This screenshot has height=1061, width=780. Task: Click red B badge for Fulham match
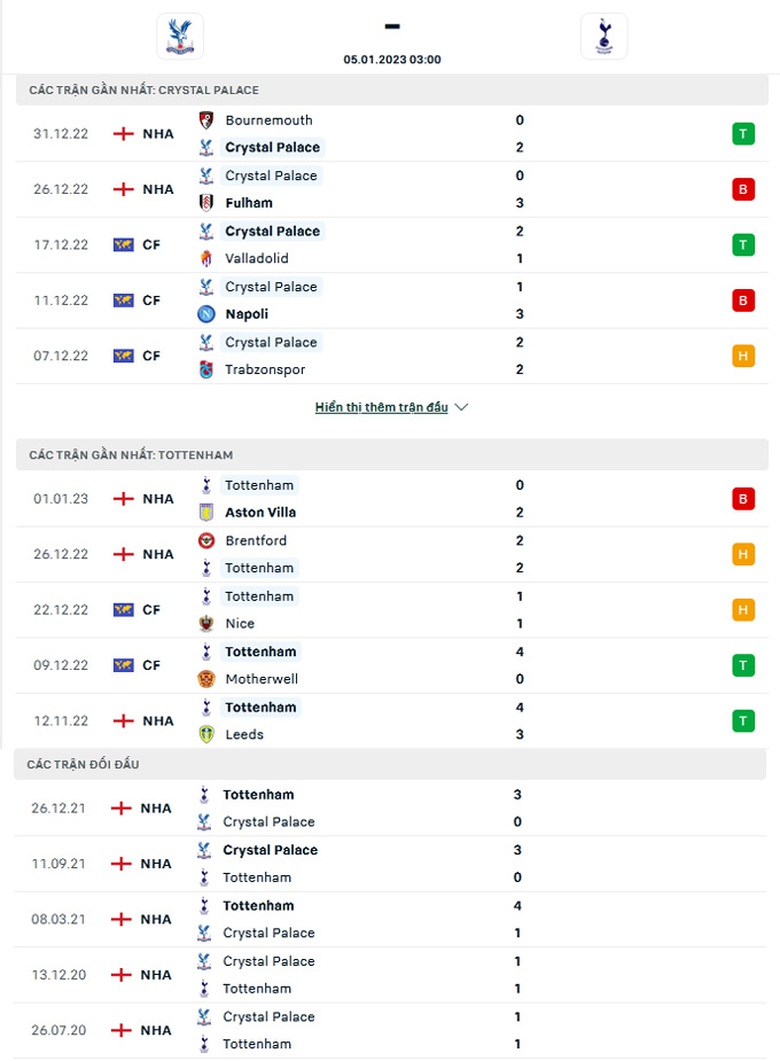point(743,189)
